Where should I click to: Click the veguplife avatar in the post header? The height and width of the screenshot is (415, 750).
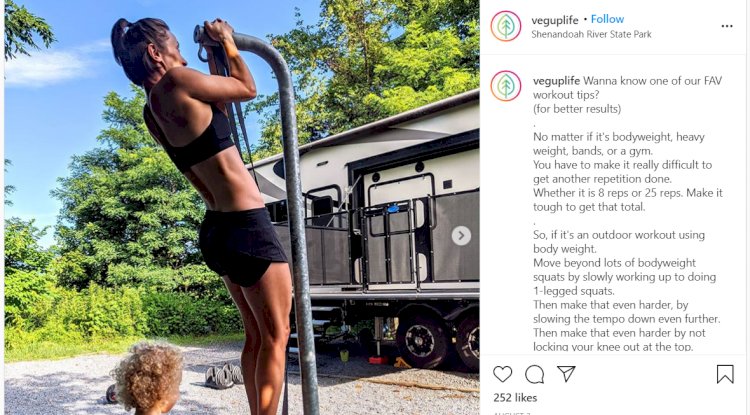(x=506, y=26)
